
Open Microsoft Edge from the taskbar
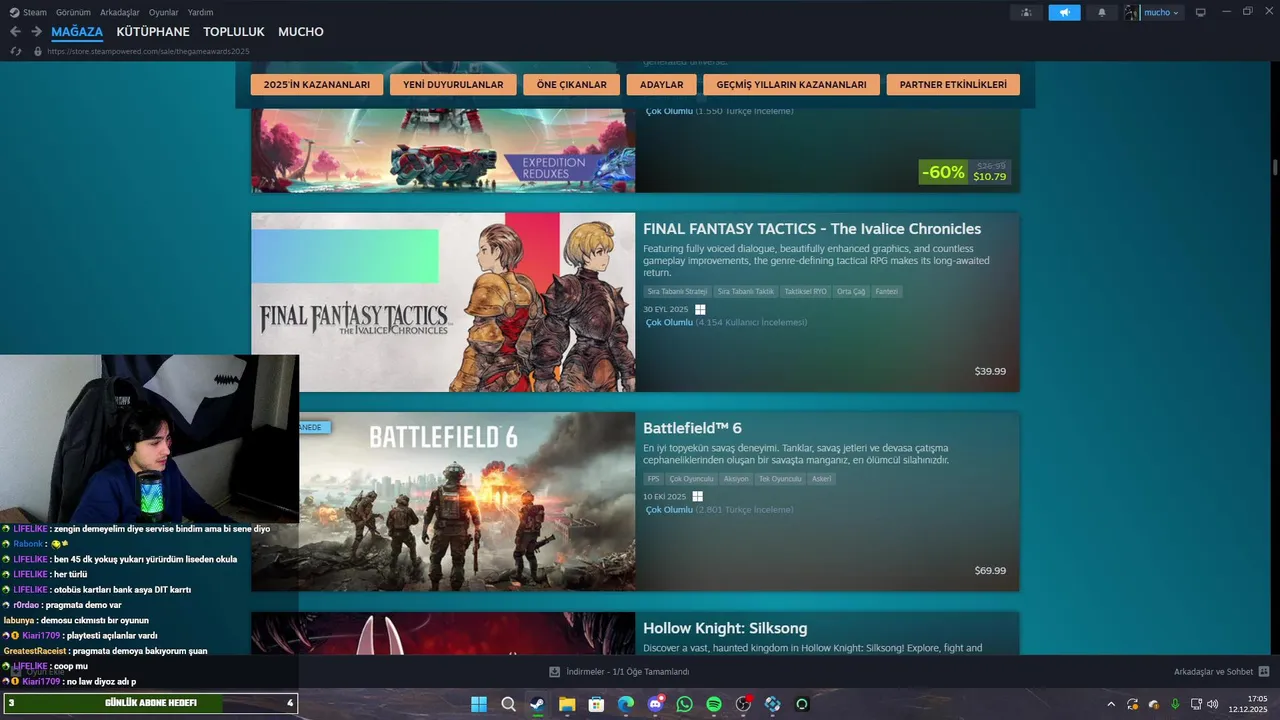(x=626, y=704)
